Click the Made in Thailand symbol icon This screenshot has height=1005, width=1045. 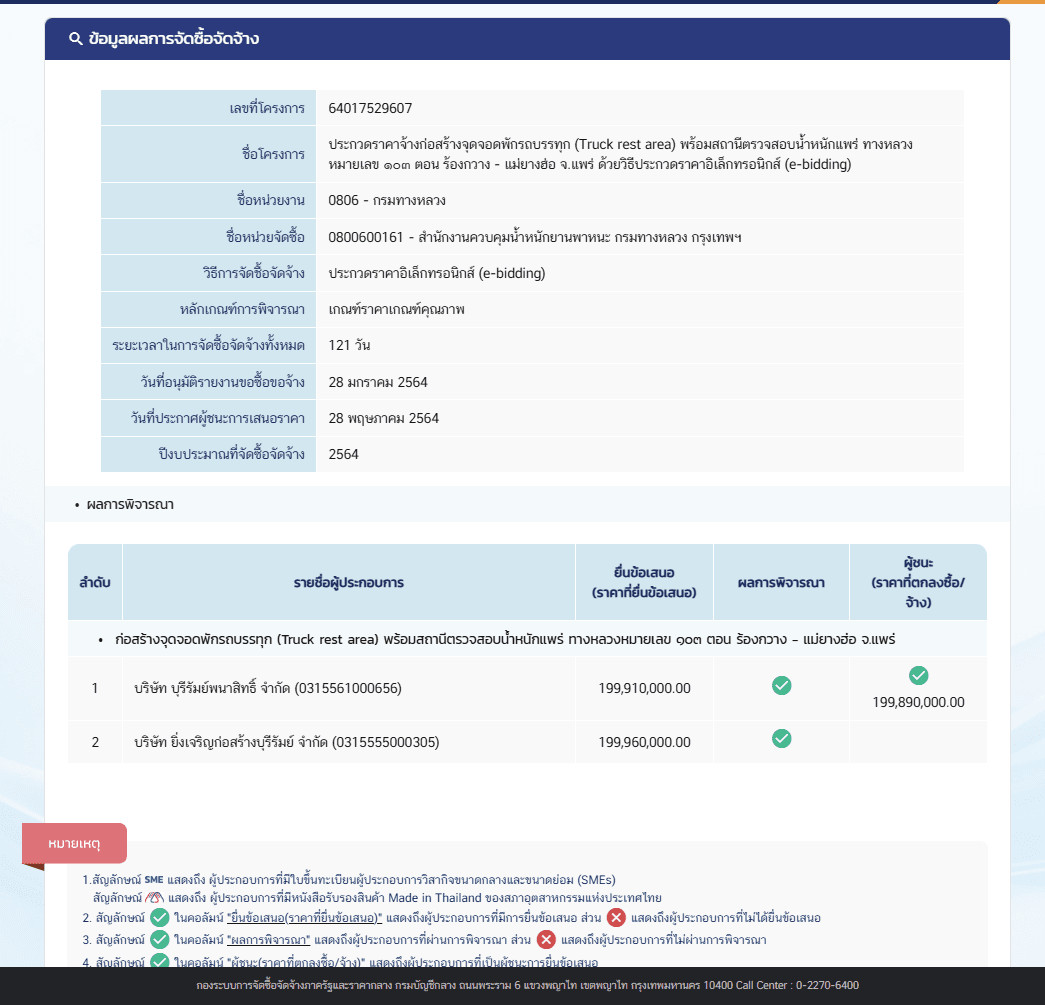[x=154, y=898]
